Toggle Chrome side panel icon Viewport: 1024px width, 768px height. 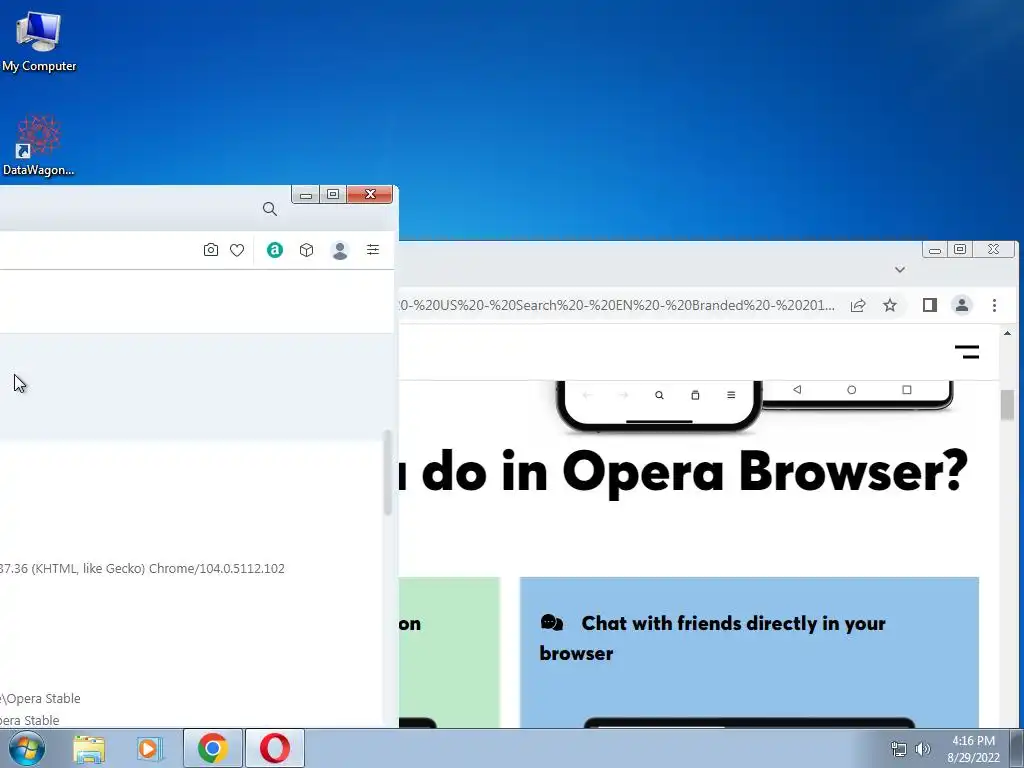[929, 305]
